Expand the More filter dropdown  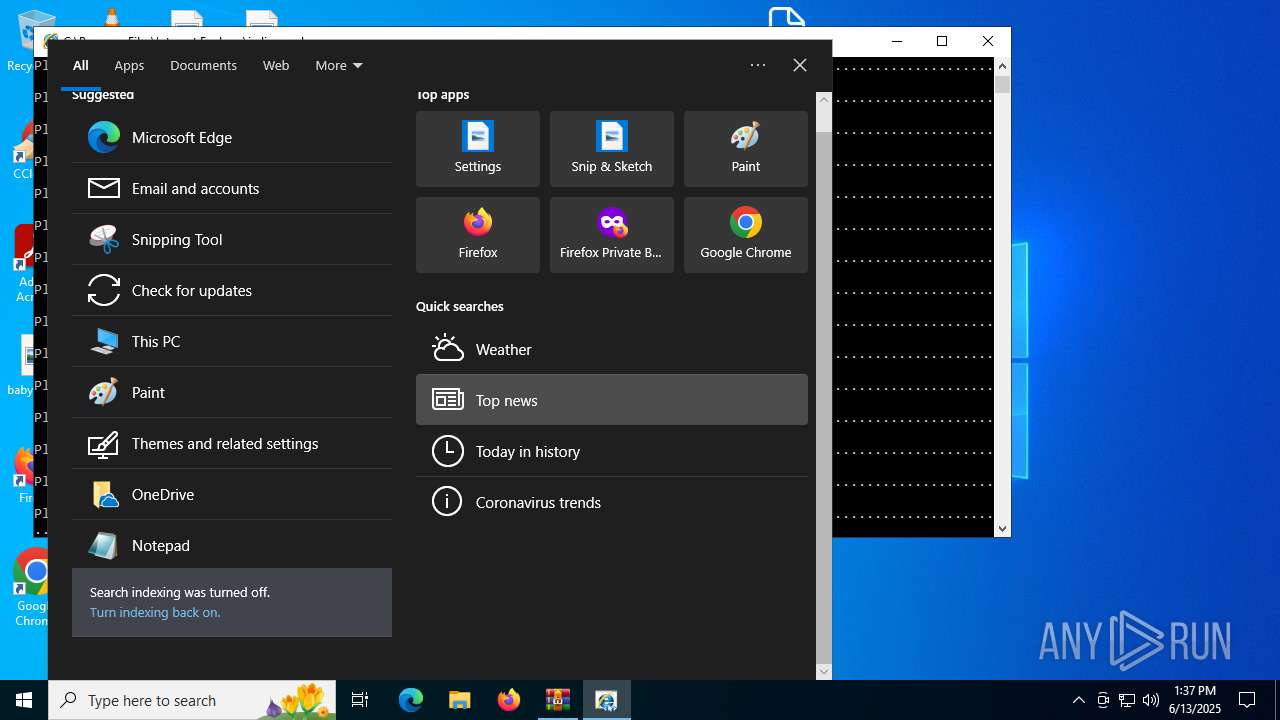(338, 65)
